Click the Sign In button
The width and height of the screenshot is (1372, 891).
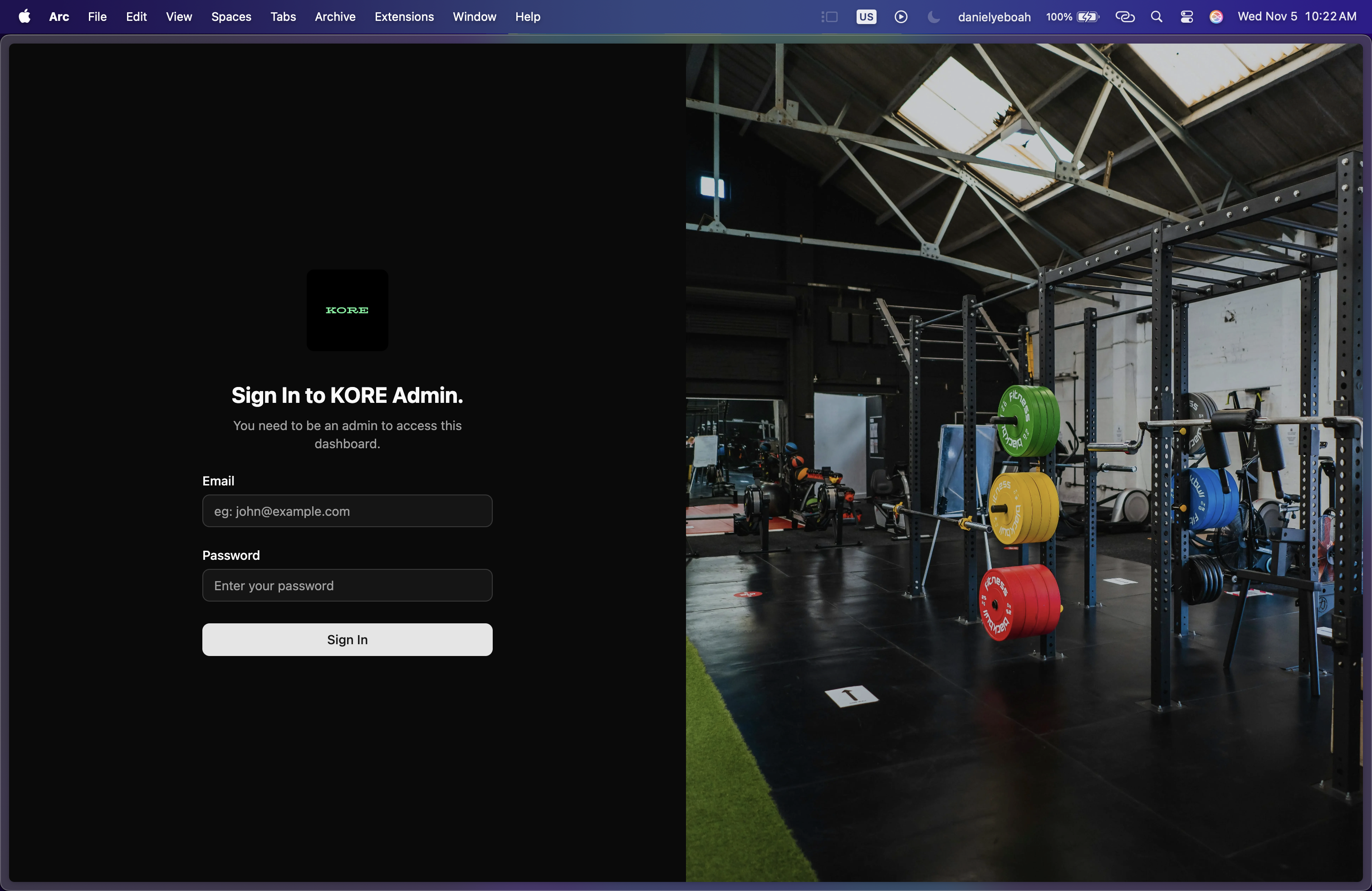347,639
